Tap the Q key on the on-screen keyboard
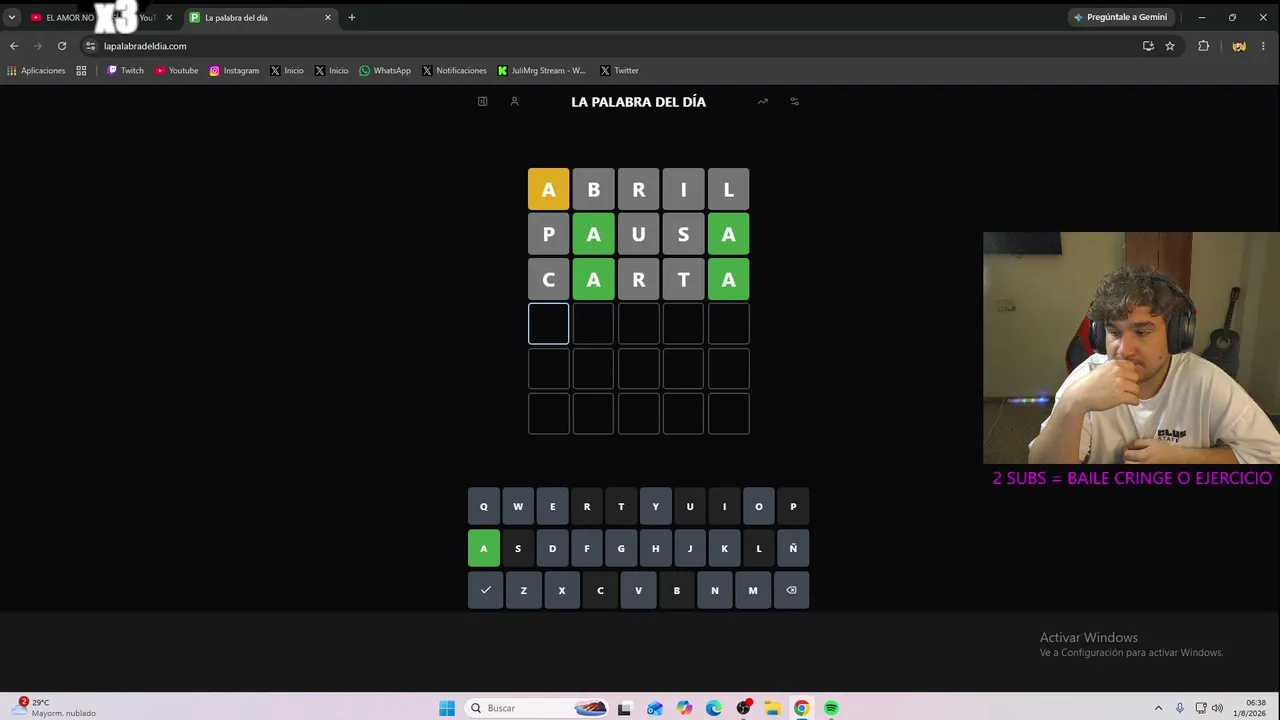Viewport: 1280px width, 720px height. pyautogui.click(x=483, y=507)
